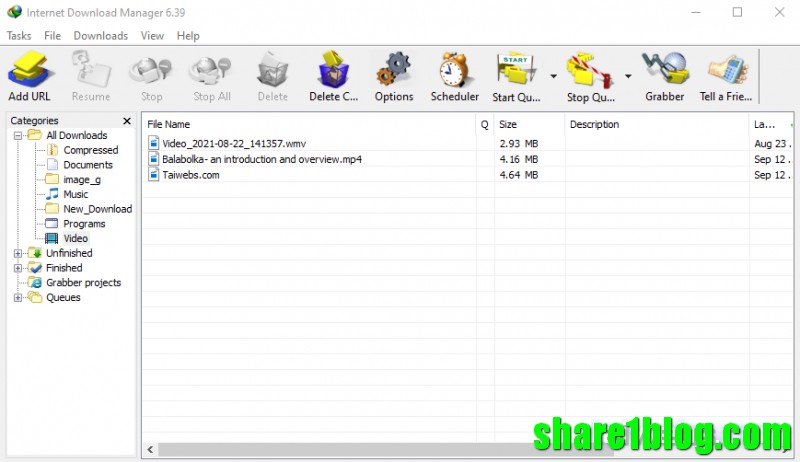Select the Taiwebs.com download row
This screenshot has width=800, height=462.
point(468,175)
